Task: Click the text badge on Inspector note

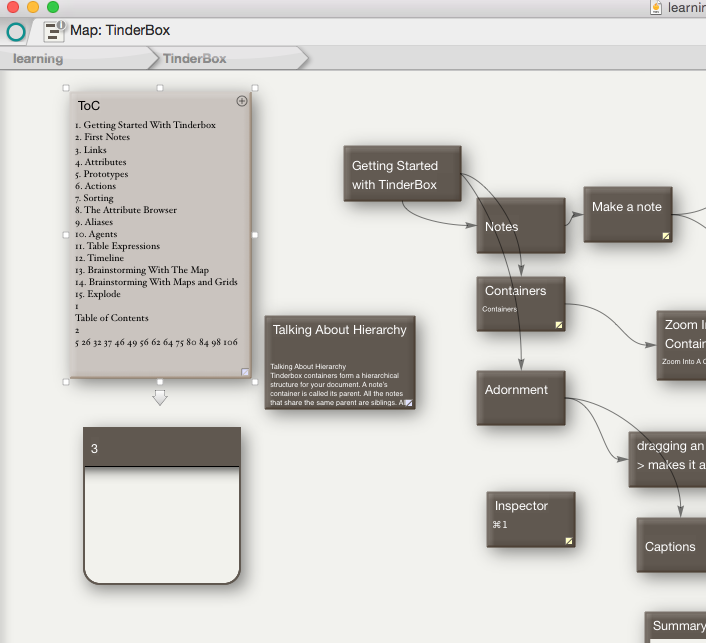Action: pyautogui.click(x=569, y=541)
